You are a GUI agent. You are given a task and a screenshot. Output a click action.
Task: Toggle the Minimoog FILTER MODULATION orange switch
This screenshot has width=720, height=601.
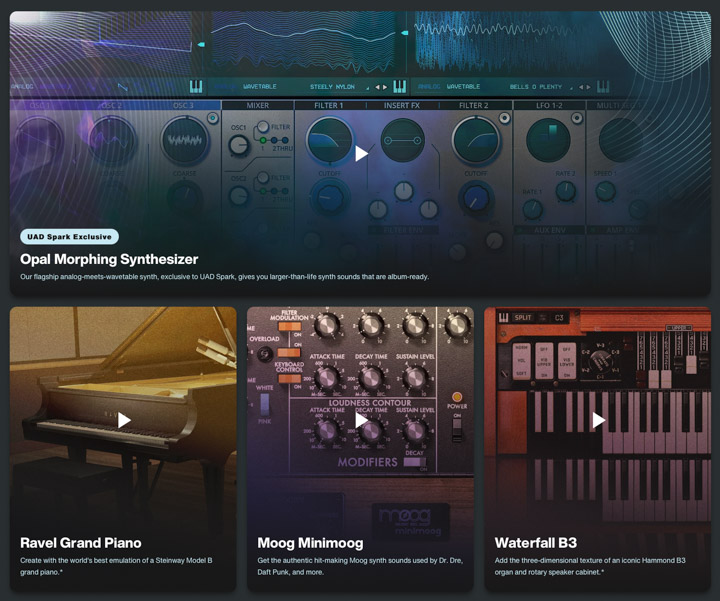(x=290, y=326)
